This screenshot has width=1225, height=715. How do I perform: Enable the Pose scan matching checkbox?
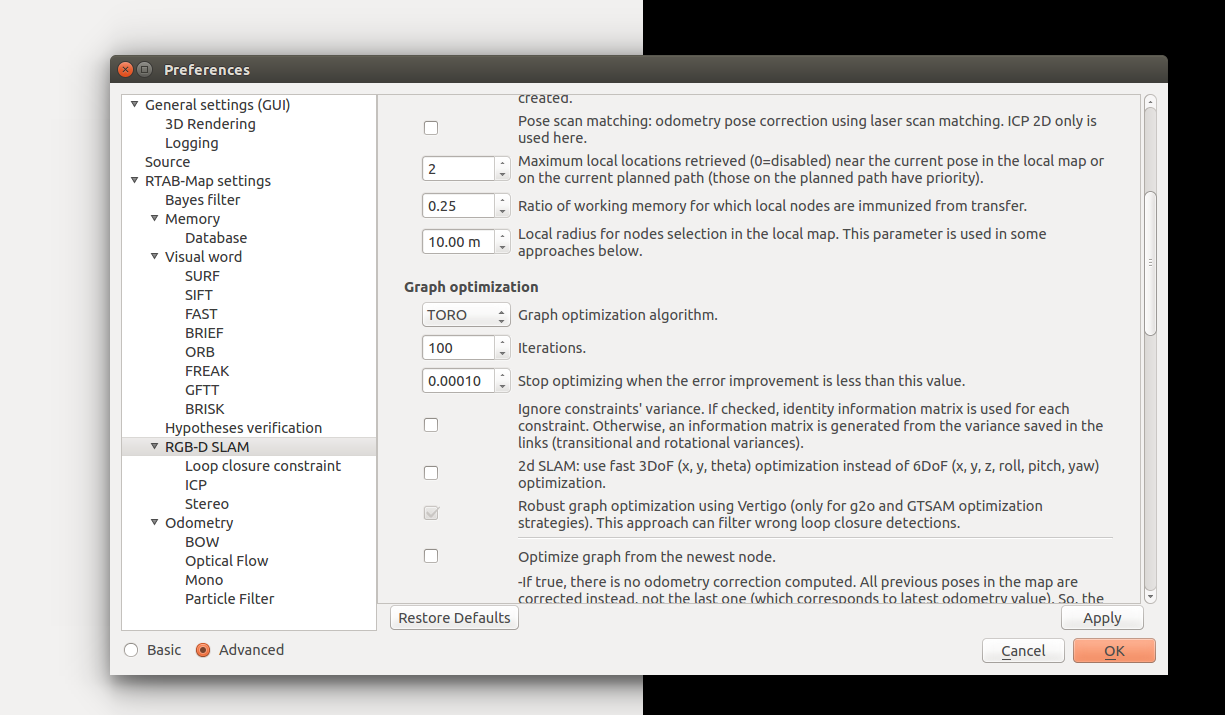pos(431,128)
